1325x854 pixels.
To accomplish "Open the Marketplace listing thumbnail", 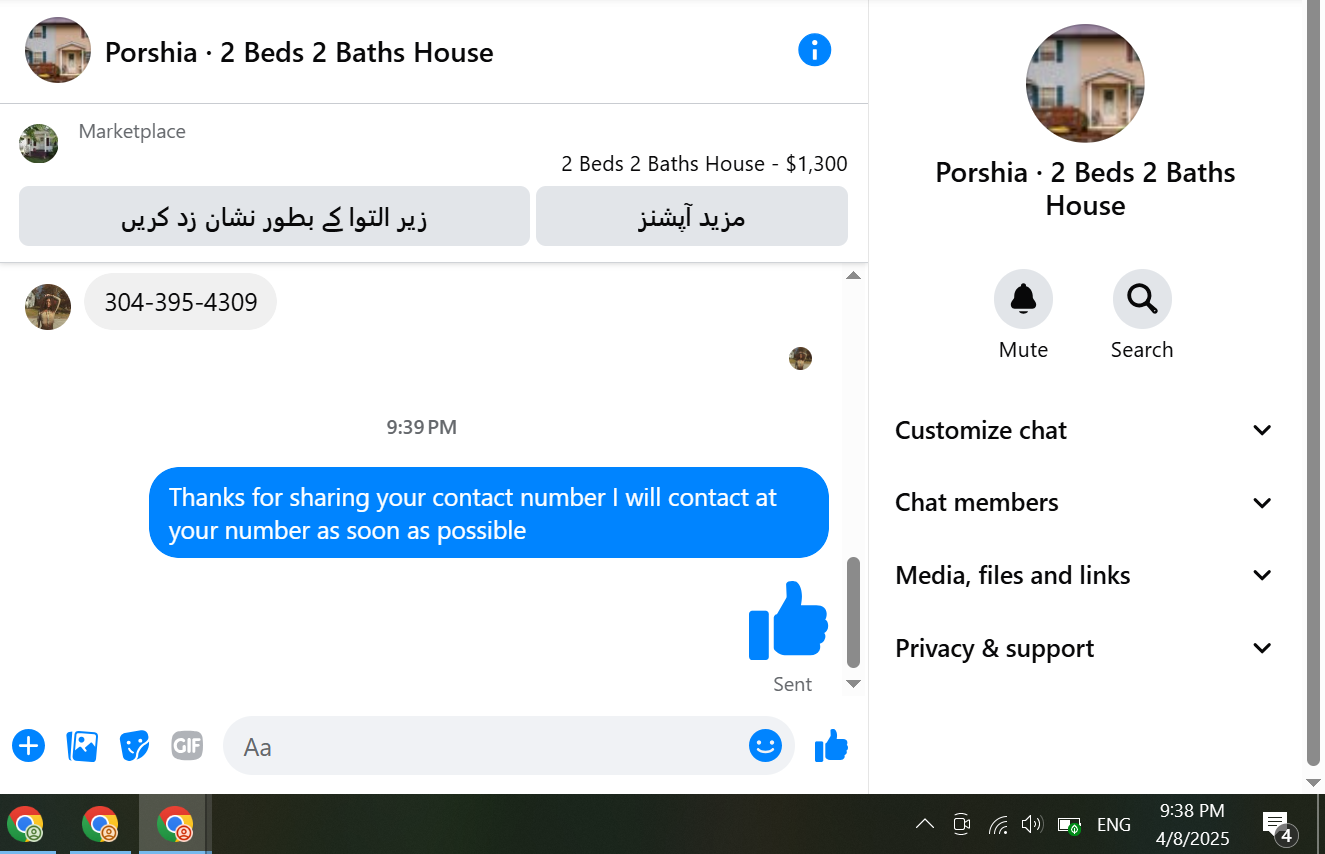I will pos(39,144).
